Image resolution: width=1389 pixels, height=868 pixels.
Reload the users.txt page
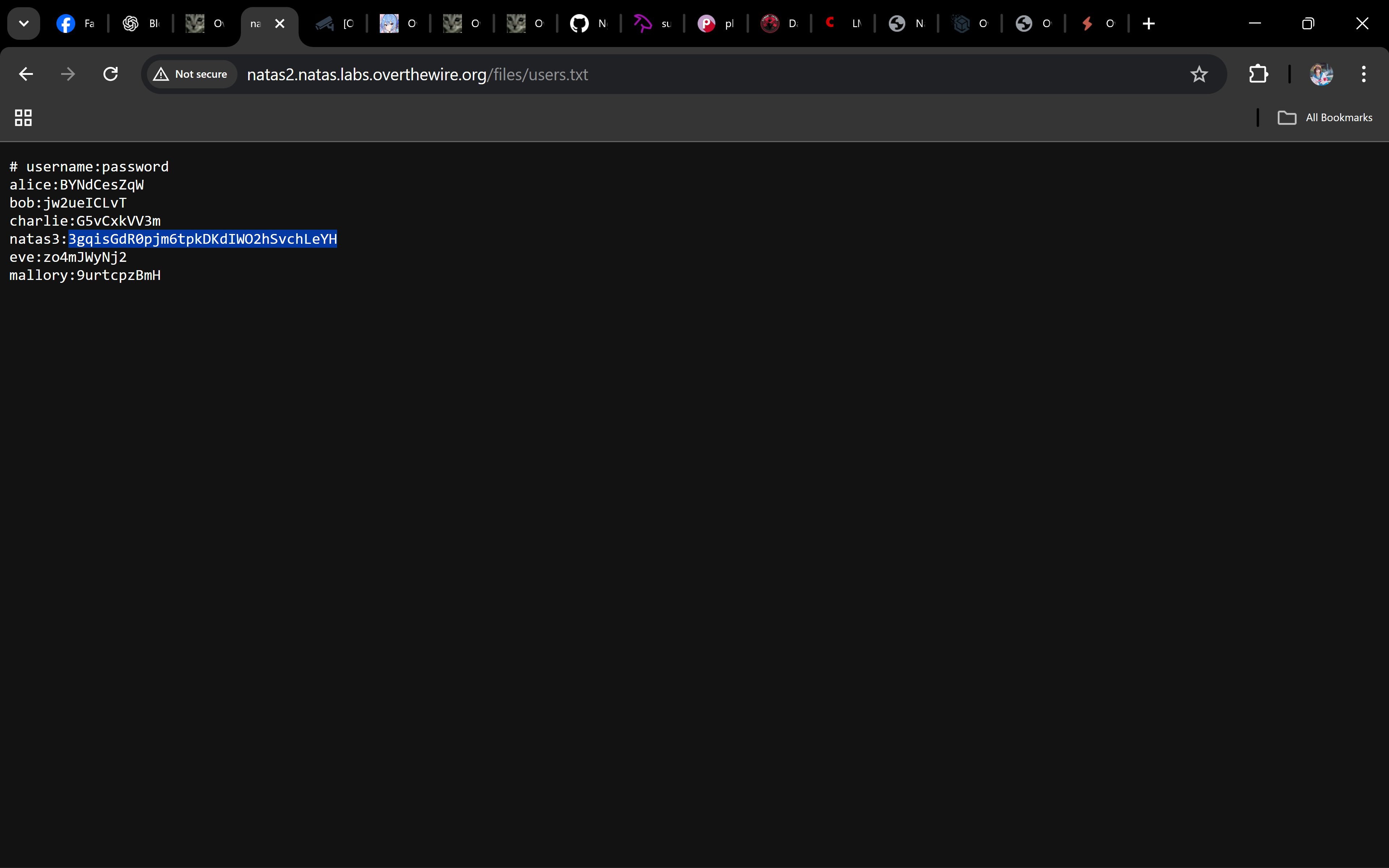coord(110,74)
